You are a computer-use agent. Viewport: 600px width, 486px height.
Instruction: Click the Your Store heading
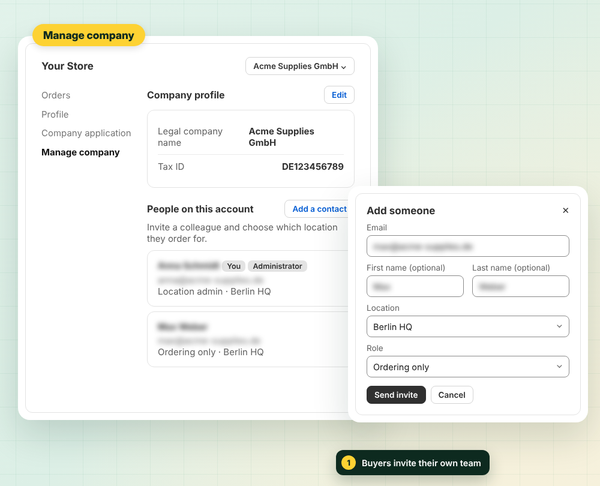(67, 66)
